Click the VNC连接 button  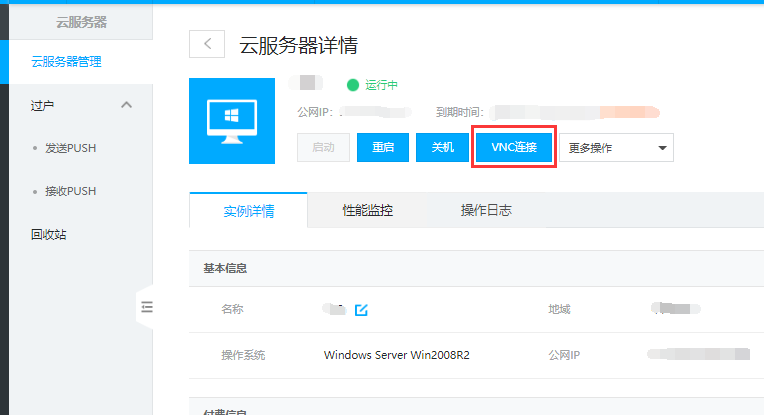point(514,147)
